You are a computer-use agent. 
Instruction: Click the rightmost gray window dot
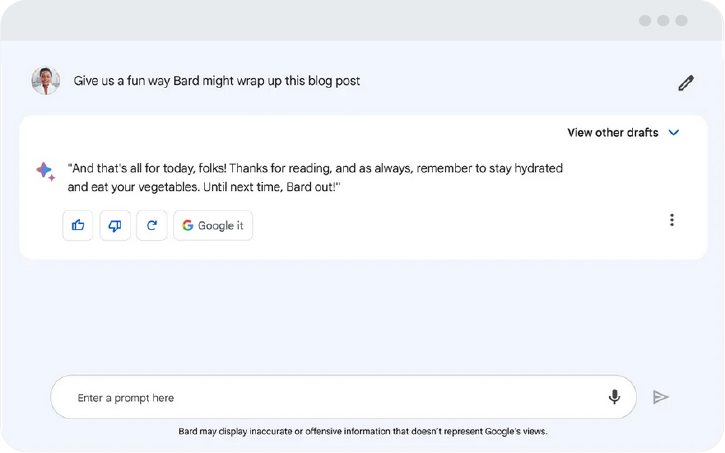[x=681, y=21]
